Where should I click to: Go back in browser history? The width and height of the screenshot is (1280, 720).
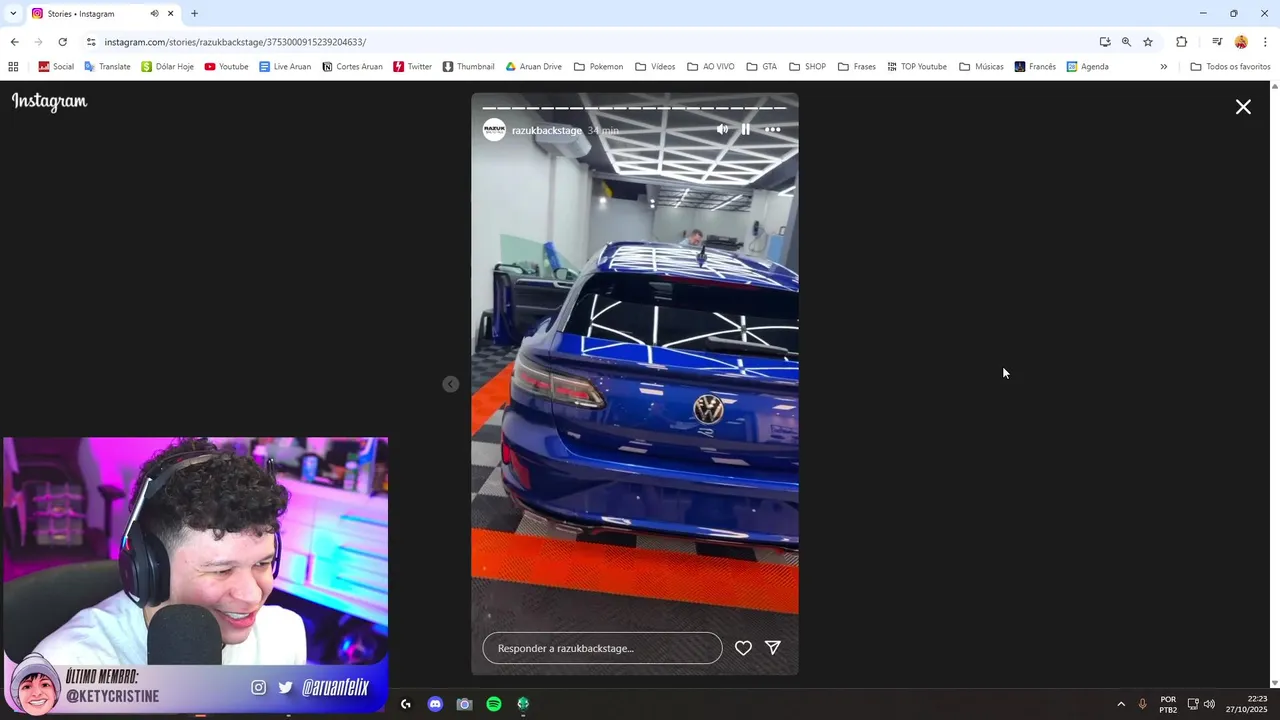[14, 42]
